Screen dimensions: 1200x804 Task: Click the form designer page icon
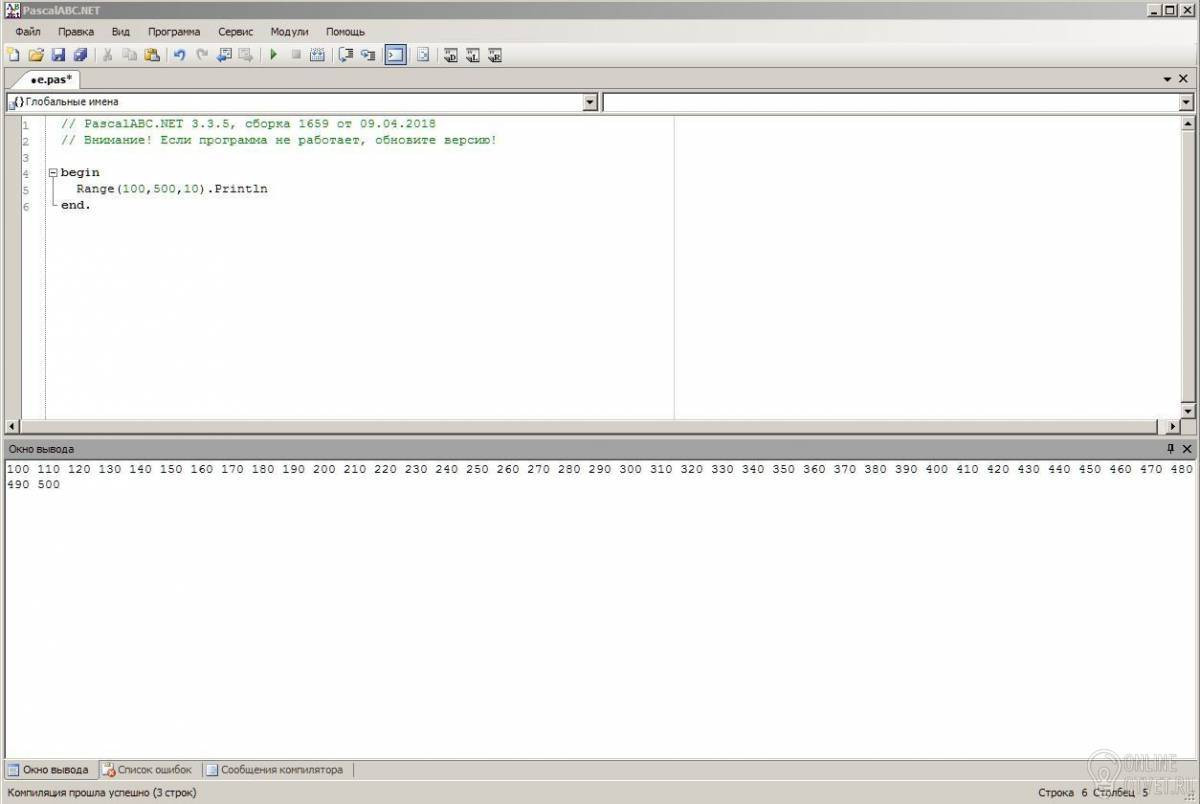(423, 55)
